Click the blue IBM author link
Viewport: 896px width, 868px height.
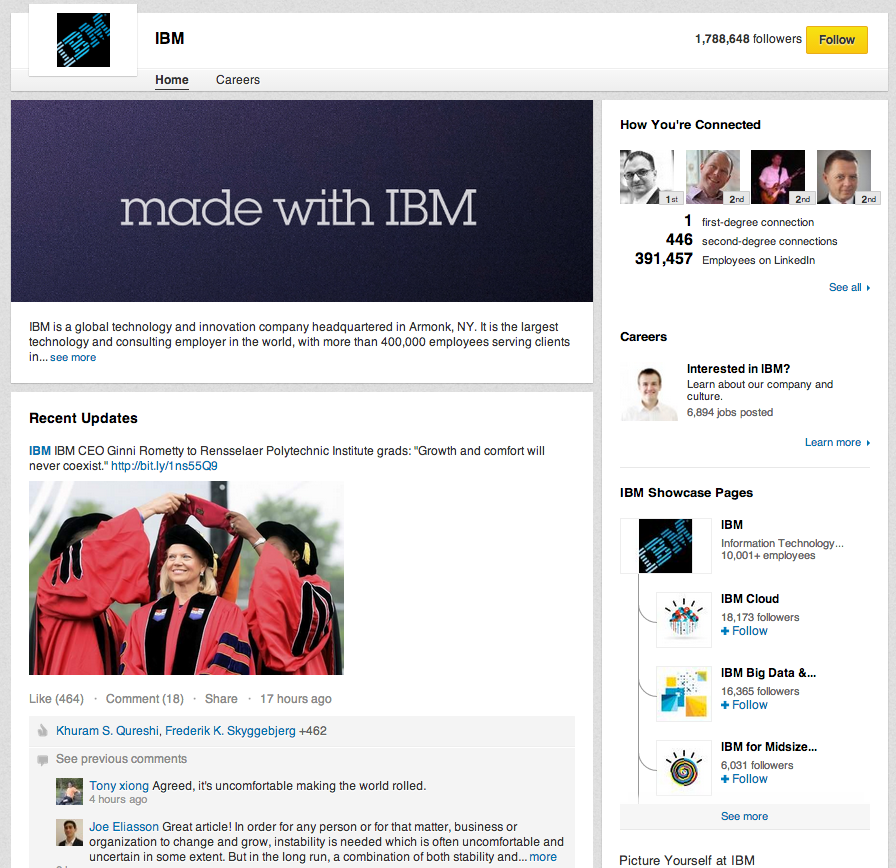[39, 451]
